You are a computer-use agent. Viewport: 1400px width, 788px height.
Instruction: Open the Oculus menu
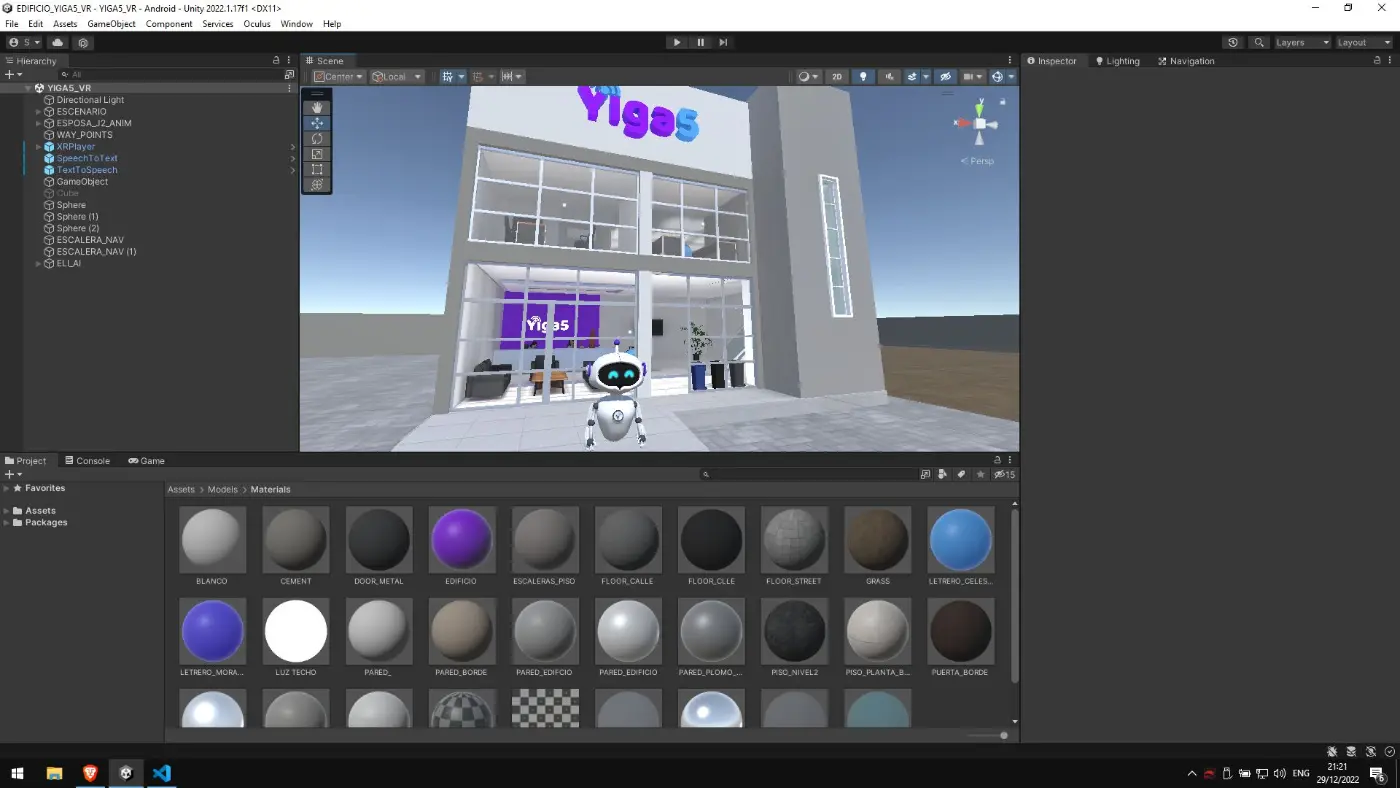257,24
